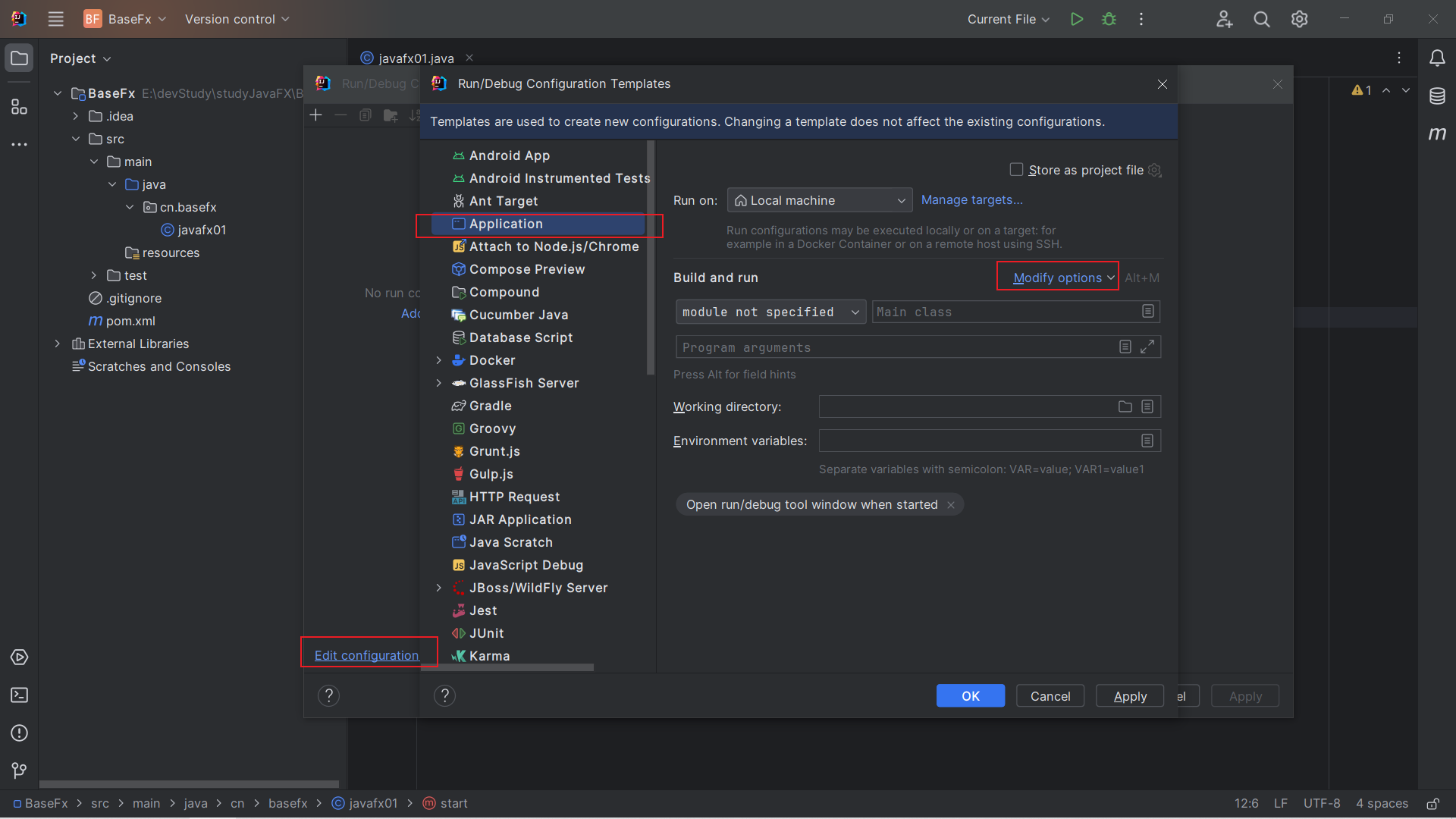Open Store as project file settings gear
Screen dimensions: 1456x819
coord(1155,171)
